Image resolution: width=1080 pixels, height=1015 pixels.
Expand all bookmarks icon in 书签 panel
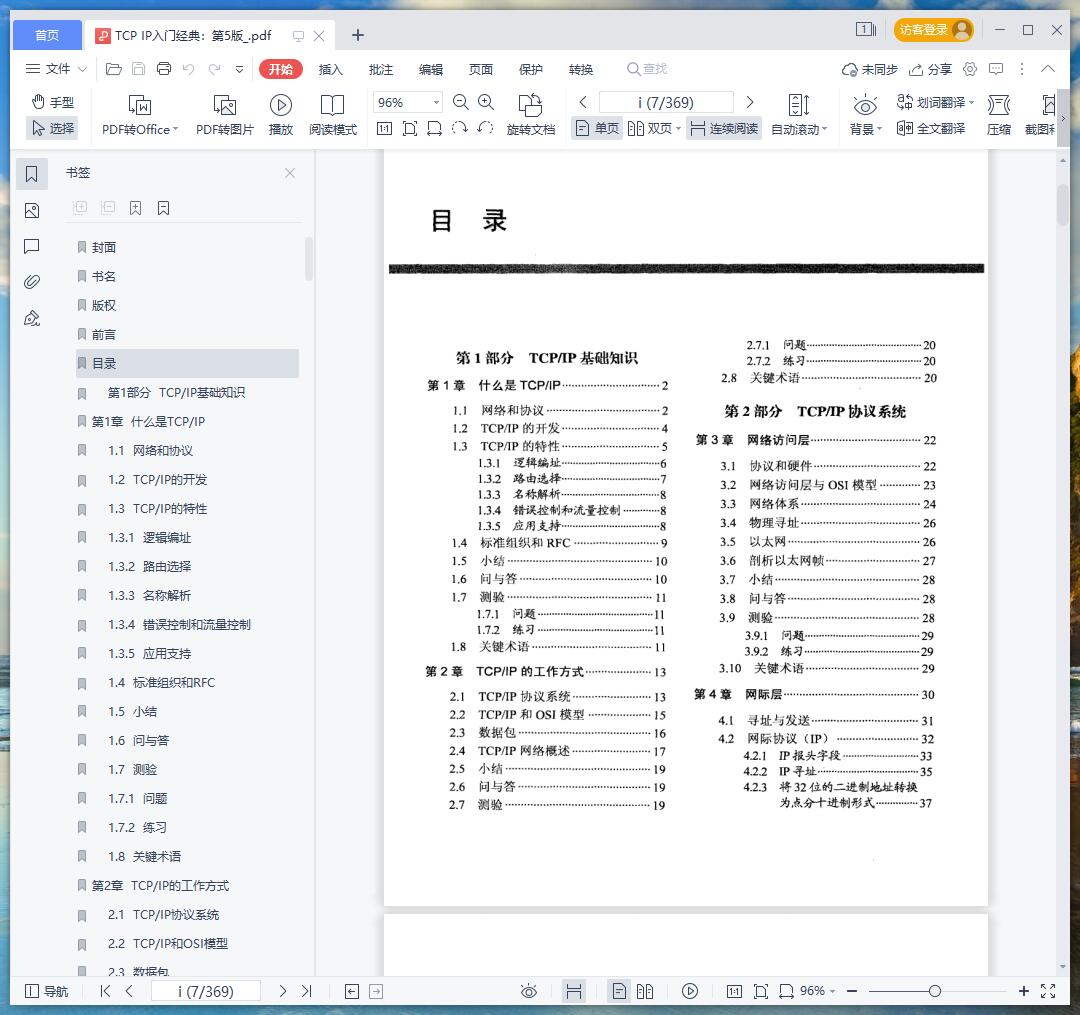click(x=80, y=208)
